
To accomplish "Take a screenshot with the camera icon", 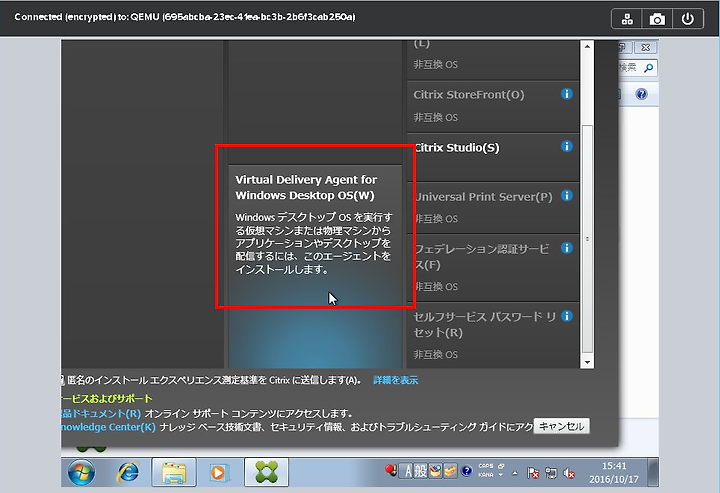I will pos(657,19).
